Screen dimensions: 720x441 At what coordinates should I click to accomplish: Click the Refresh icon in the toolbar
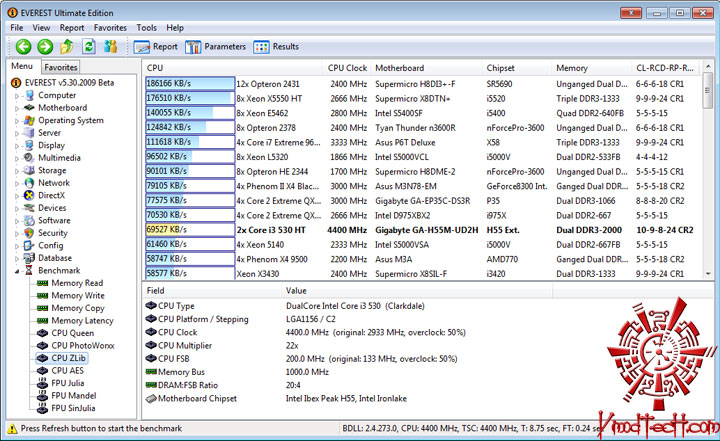pos(89,46)
